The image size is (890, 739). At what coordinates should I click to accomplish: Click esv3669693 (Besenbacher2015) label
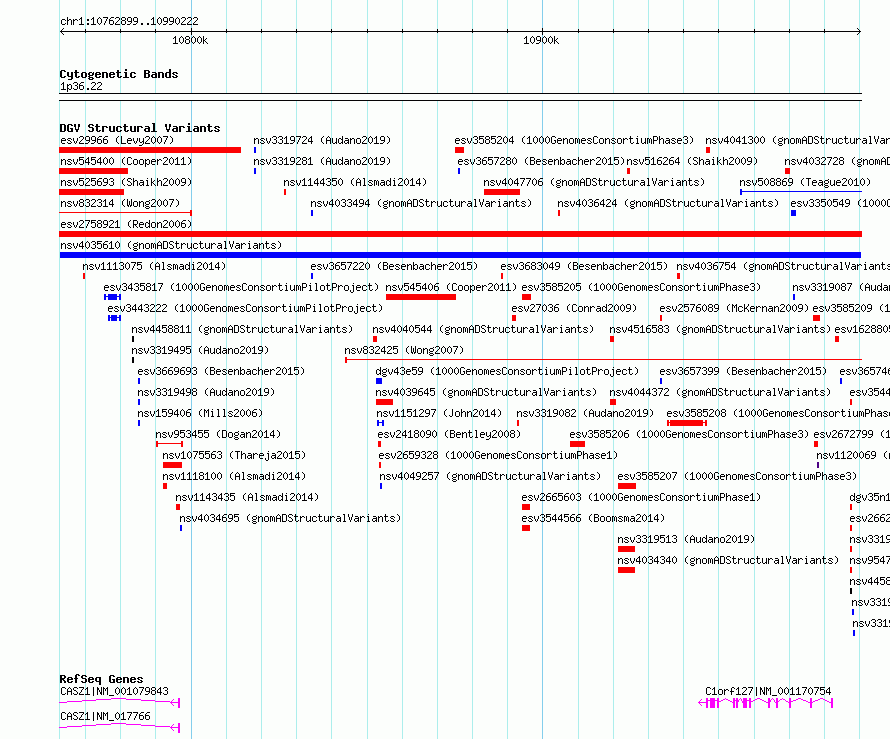click(221, 371)
